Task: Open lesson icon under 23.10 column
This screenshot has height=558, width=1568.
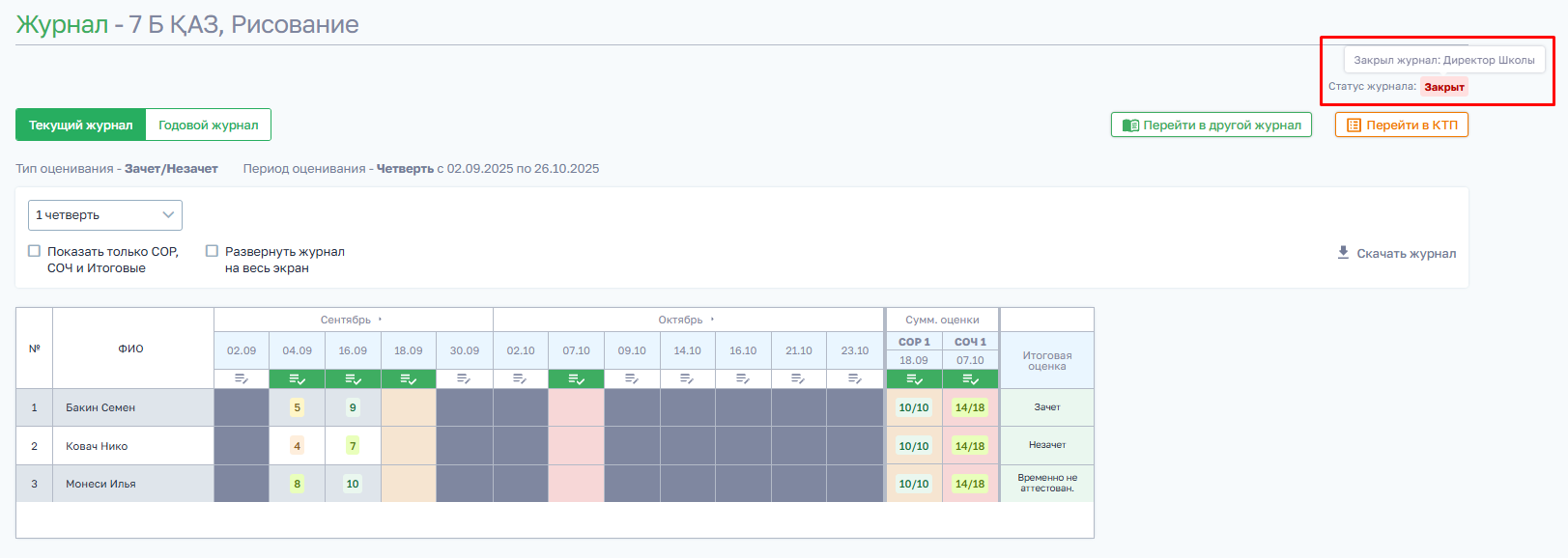Action: 855,379
